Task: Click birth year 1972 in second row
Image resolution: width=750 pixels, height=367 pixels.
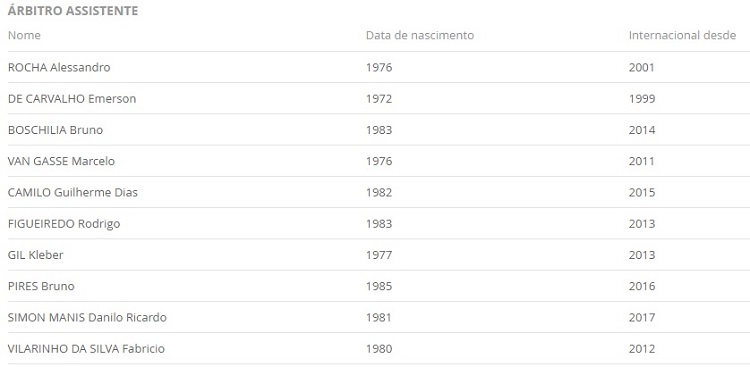Action: coord(379,99)
